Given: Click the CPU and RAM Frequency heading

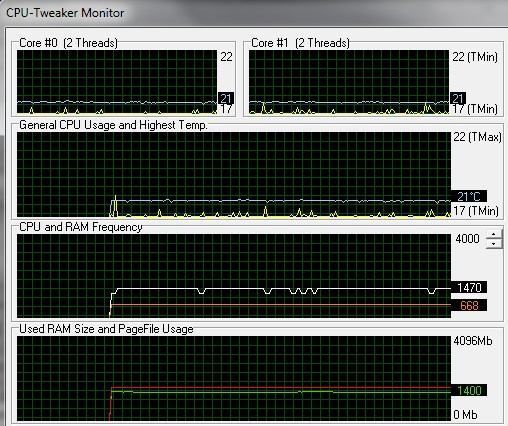Looking at the screenshot, I should 81,227.
